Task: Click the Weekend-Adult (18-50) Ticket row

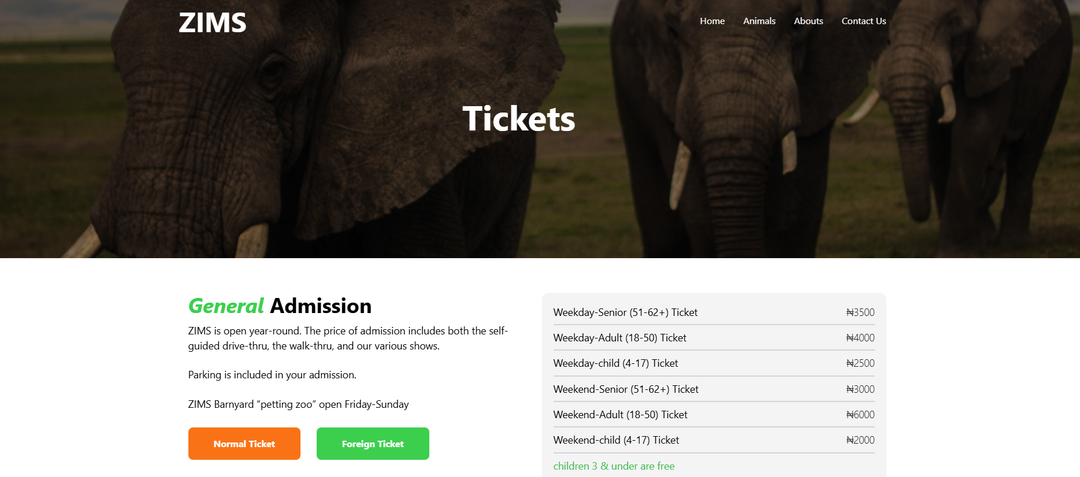Action: click(x=714, y=415)
